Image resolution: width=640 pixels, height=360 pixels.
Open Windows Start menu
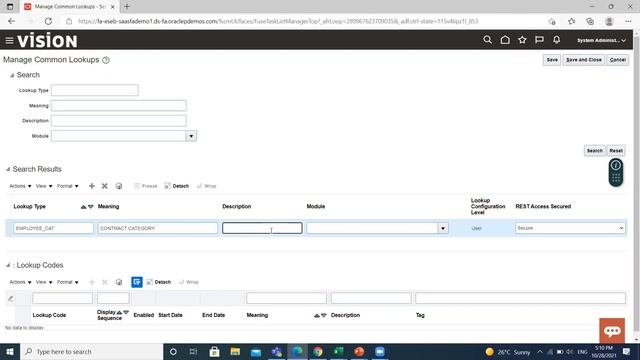click(x=10, y=351)
